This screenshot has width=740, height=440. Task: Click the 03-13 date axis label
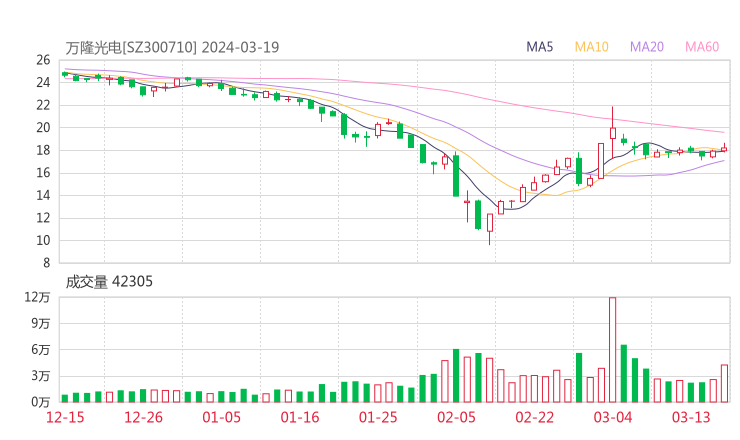(691, 417)
